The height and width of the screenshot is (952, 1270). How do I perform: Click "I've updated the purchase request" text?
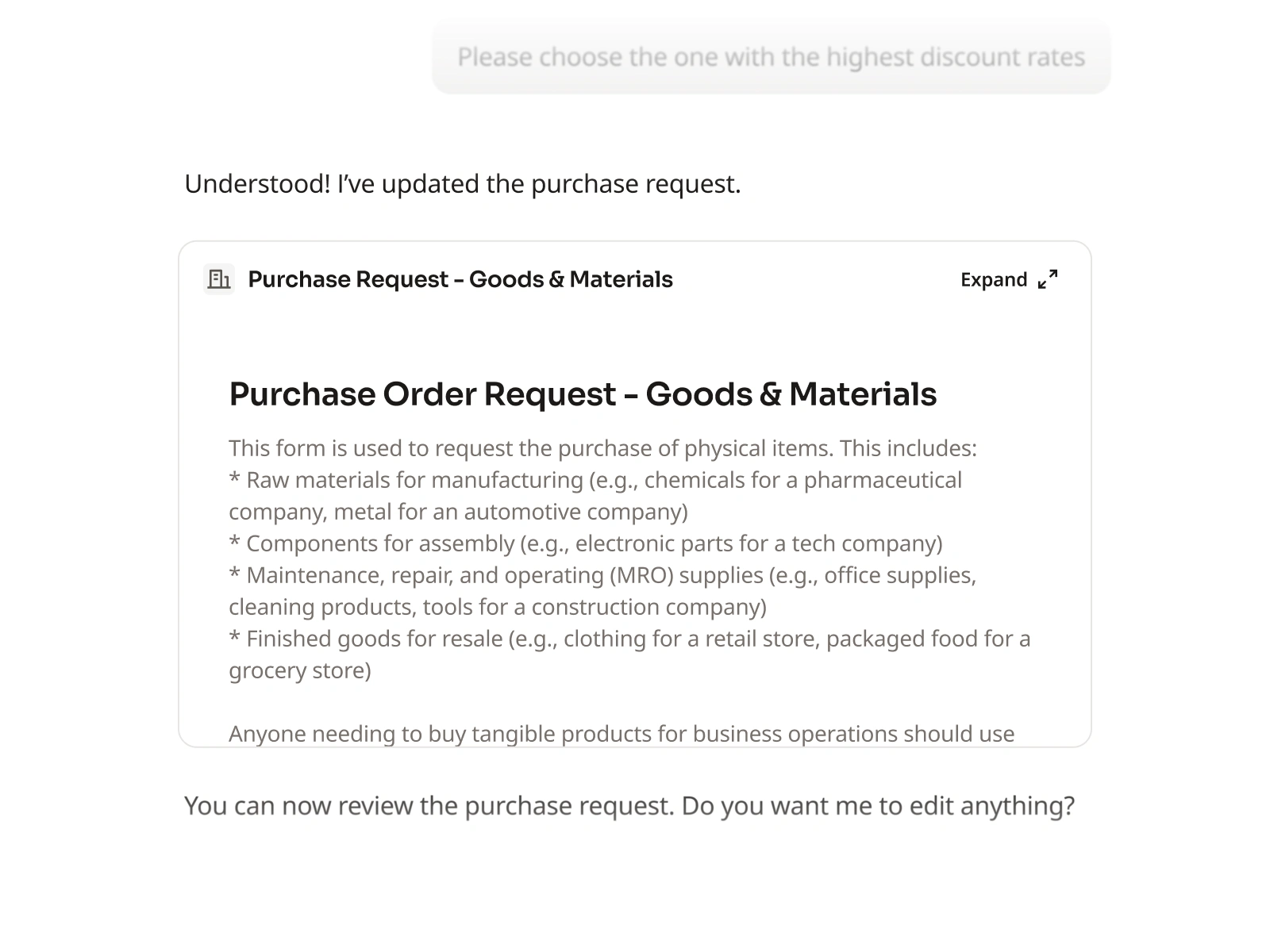(539, 184)
